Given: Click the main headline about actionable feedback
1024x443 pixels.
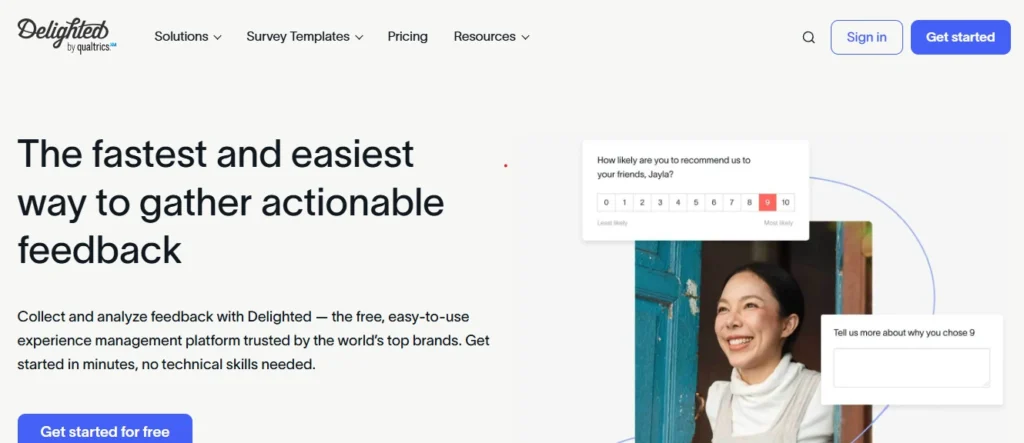Looking at the screenshot, I should 230,201.
